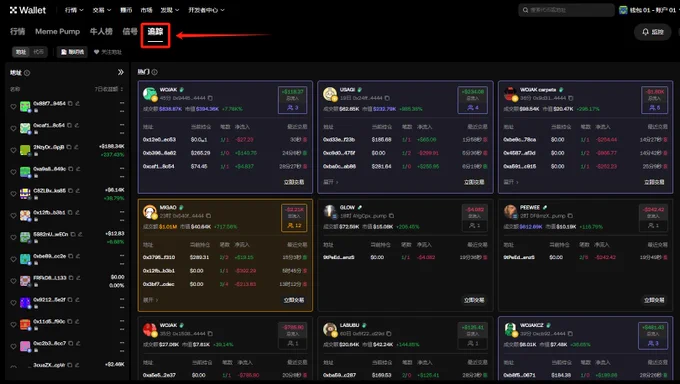Click the info icon beside the address heading
680x384 pixels.
pos(27,73)
